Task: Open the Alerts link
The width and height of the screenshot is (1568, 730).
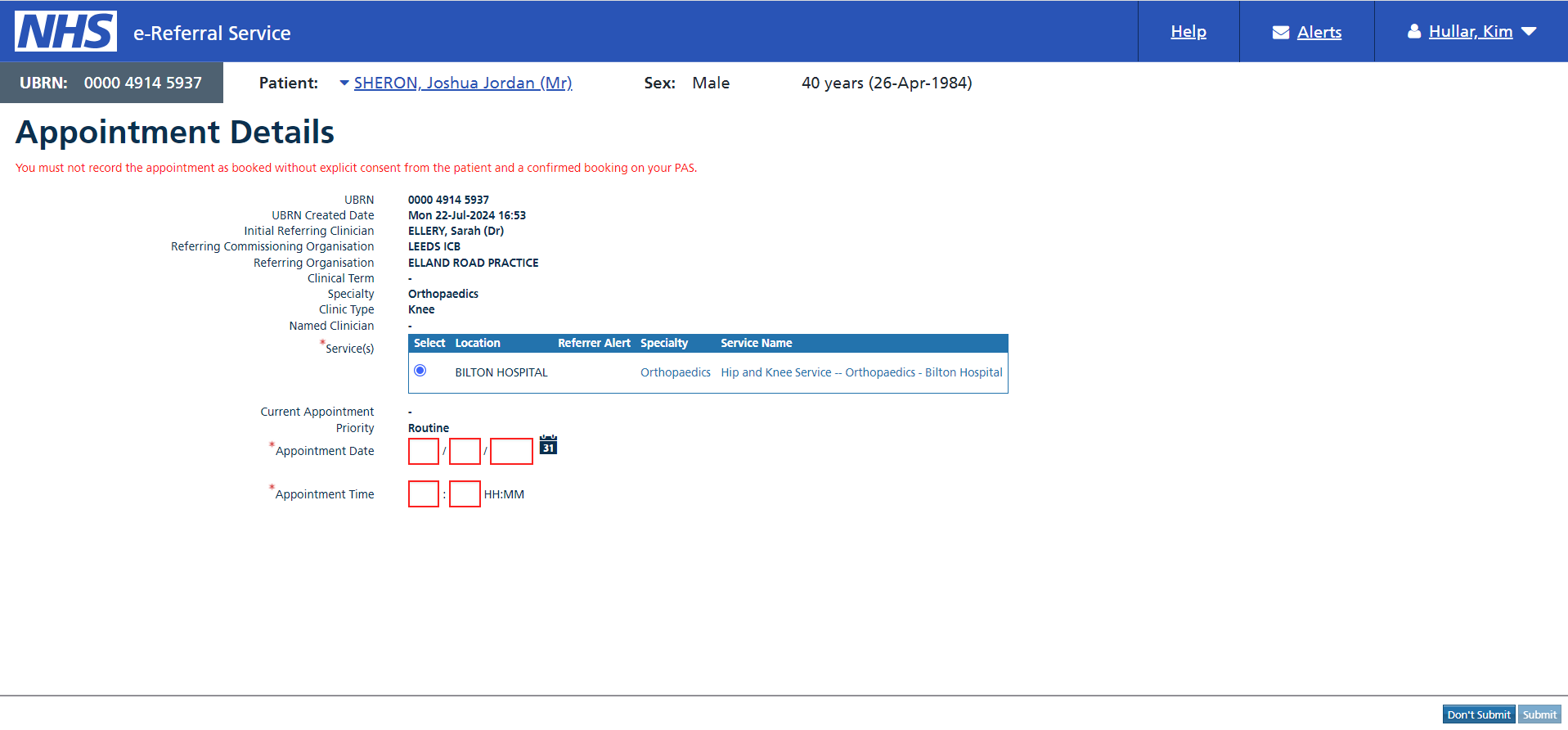Action: (x=1319, y=32)
